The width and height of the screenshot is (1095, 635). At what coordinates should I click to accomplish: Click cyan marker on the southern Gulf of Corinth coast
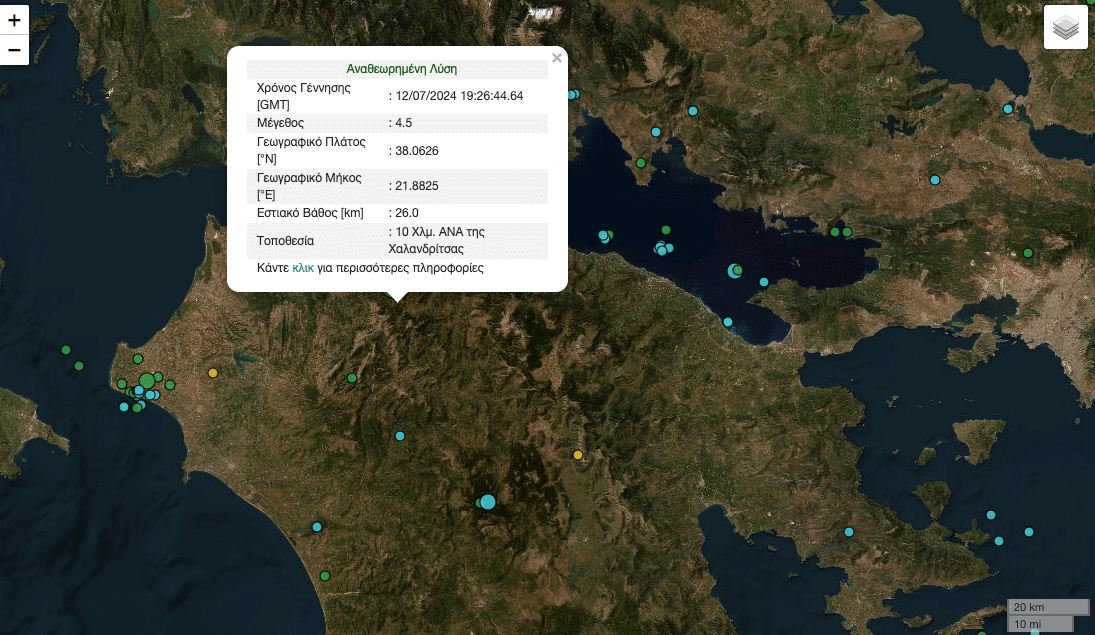click(728, 322)
